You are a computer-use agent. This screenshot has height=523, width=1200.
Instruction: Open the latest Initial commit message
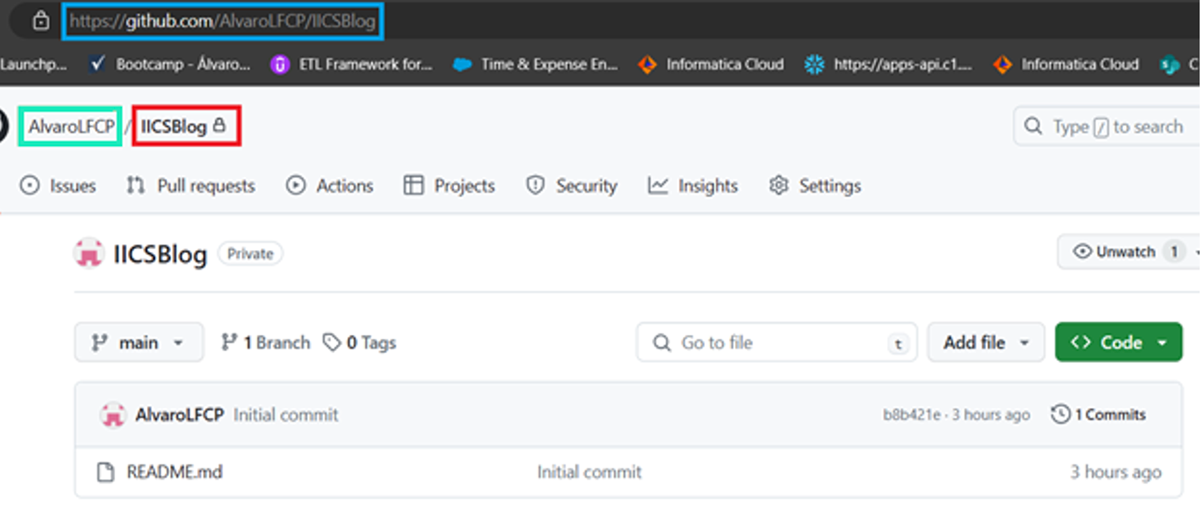[x=286, y=414]
